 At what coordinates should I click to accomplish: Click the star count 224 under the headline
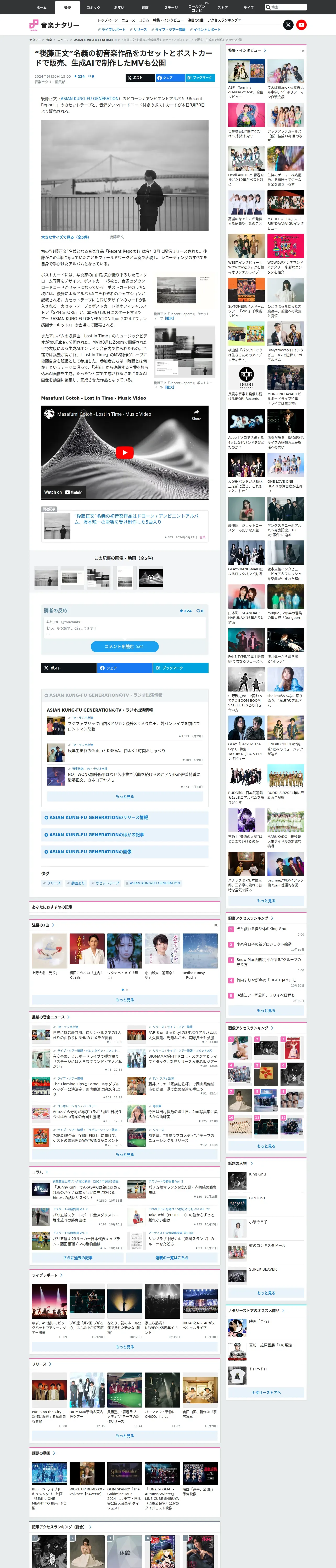[80, 77]
